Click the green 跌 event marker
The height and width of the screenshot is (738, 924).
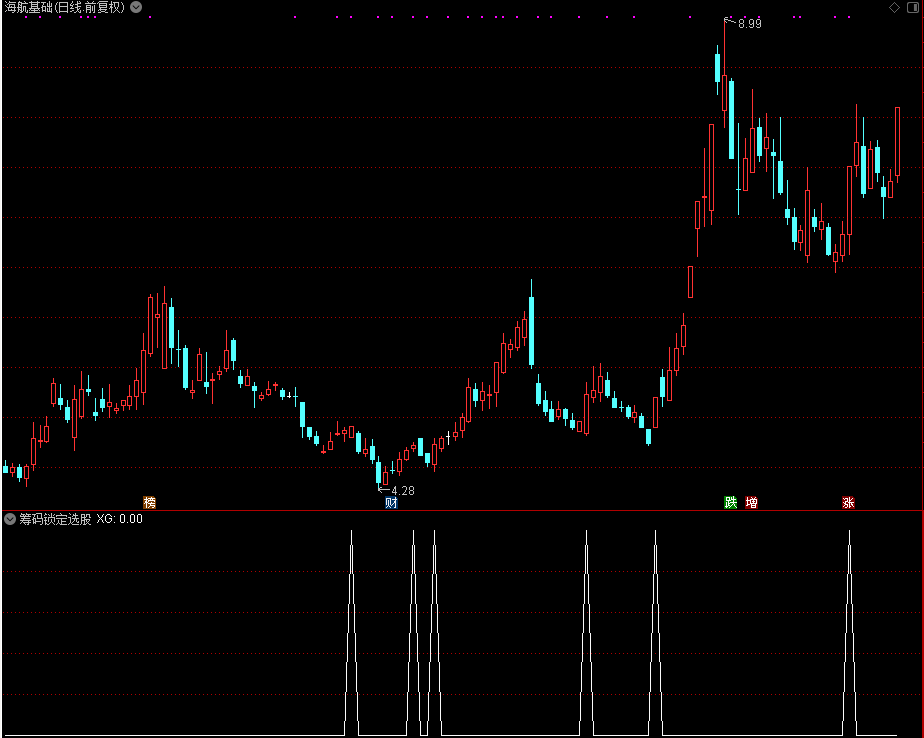pos(731,502)
